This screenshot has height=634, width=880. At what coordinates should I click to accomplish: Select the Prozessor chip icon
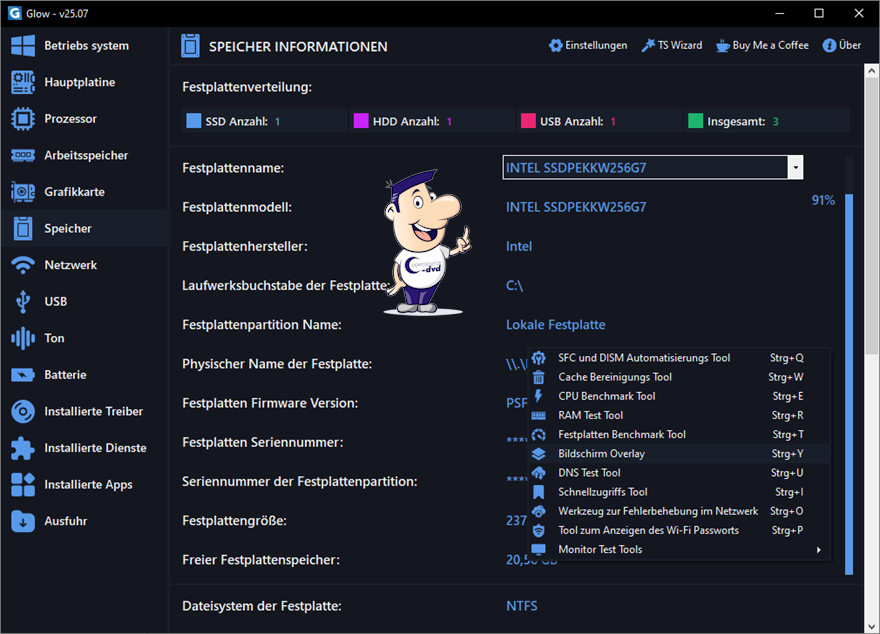point(22,119)
